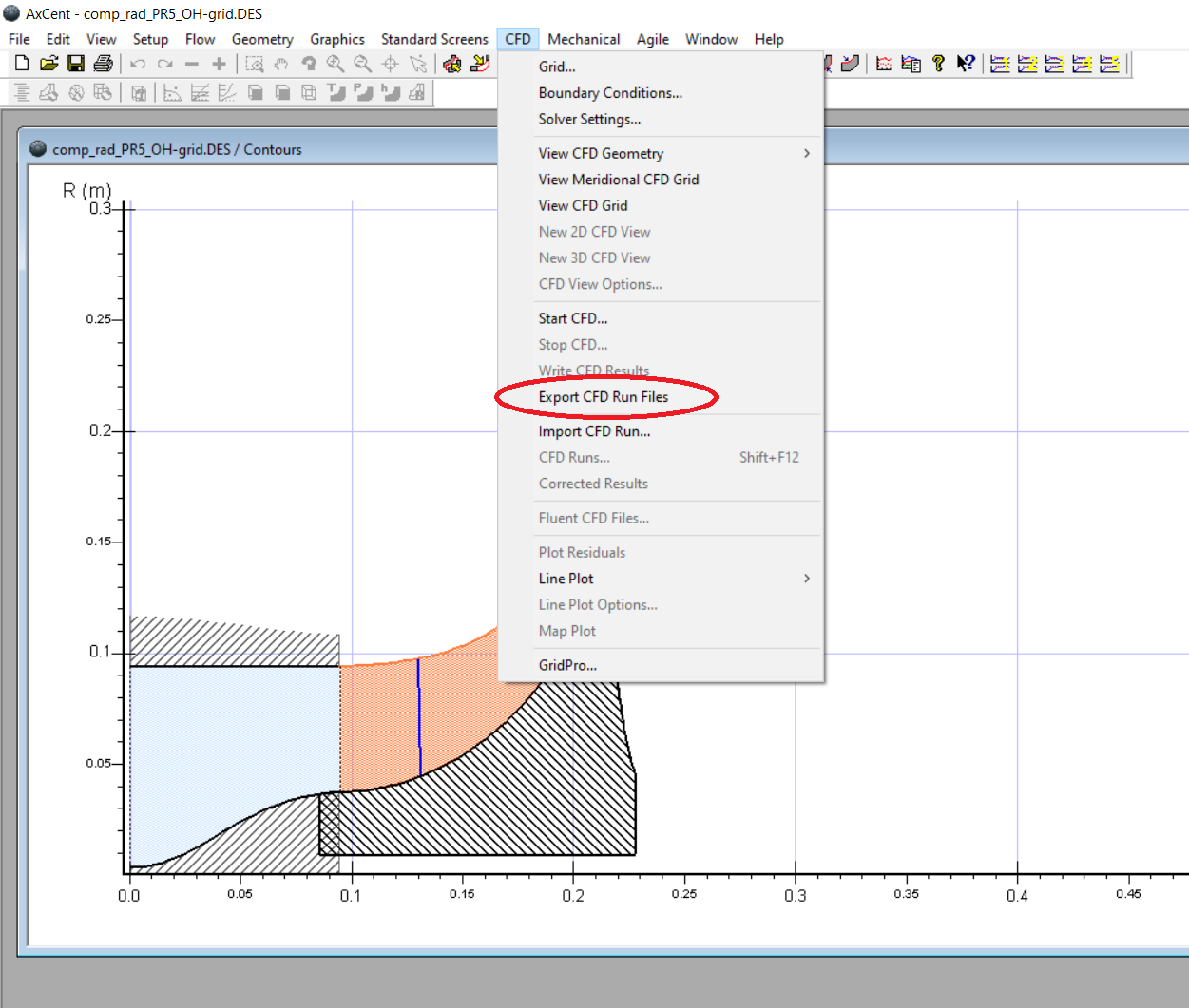1189x1008 pixels.
Task: Open standard screen layout number 5
Action: click(x=1110, y=64)
